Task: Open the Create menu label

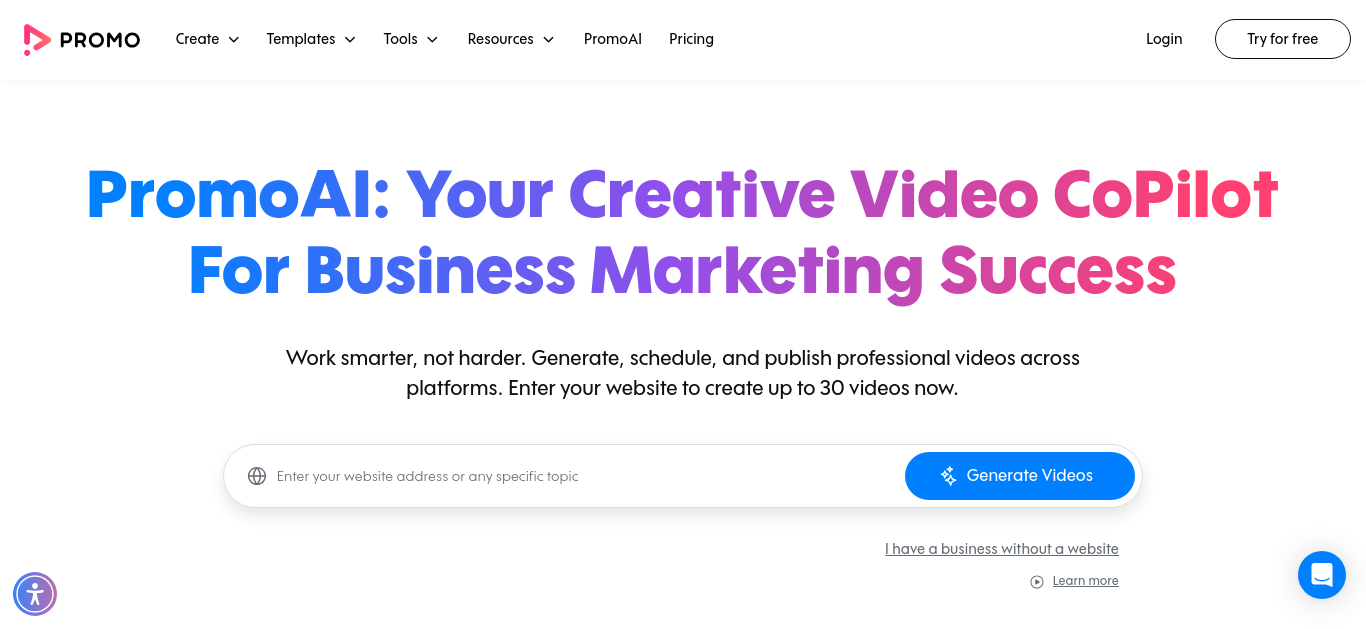Action: click(x=197, y=39)
